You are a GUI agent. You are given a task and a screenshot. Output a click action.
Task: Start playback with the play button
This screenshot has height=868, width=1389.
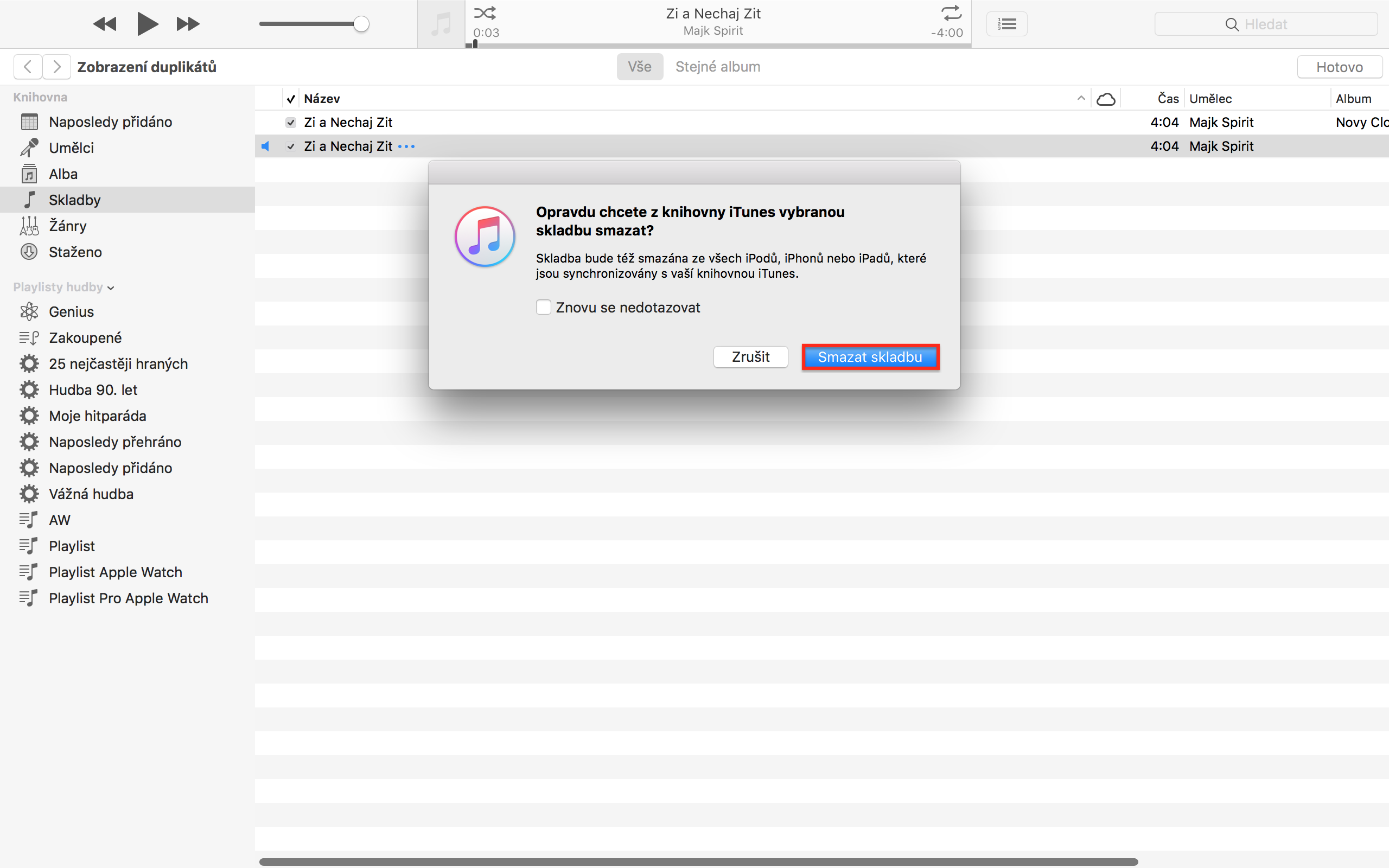pos(148,24)
